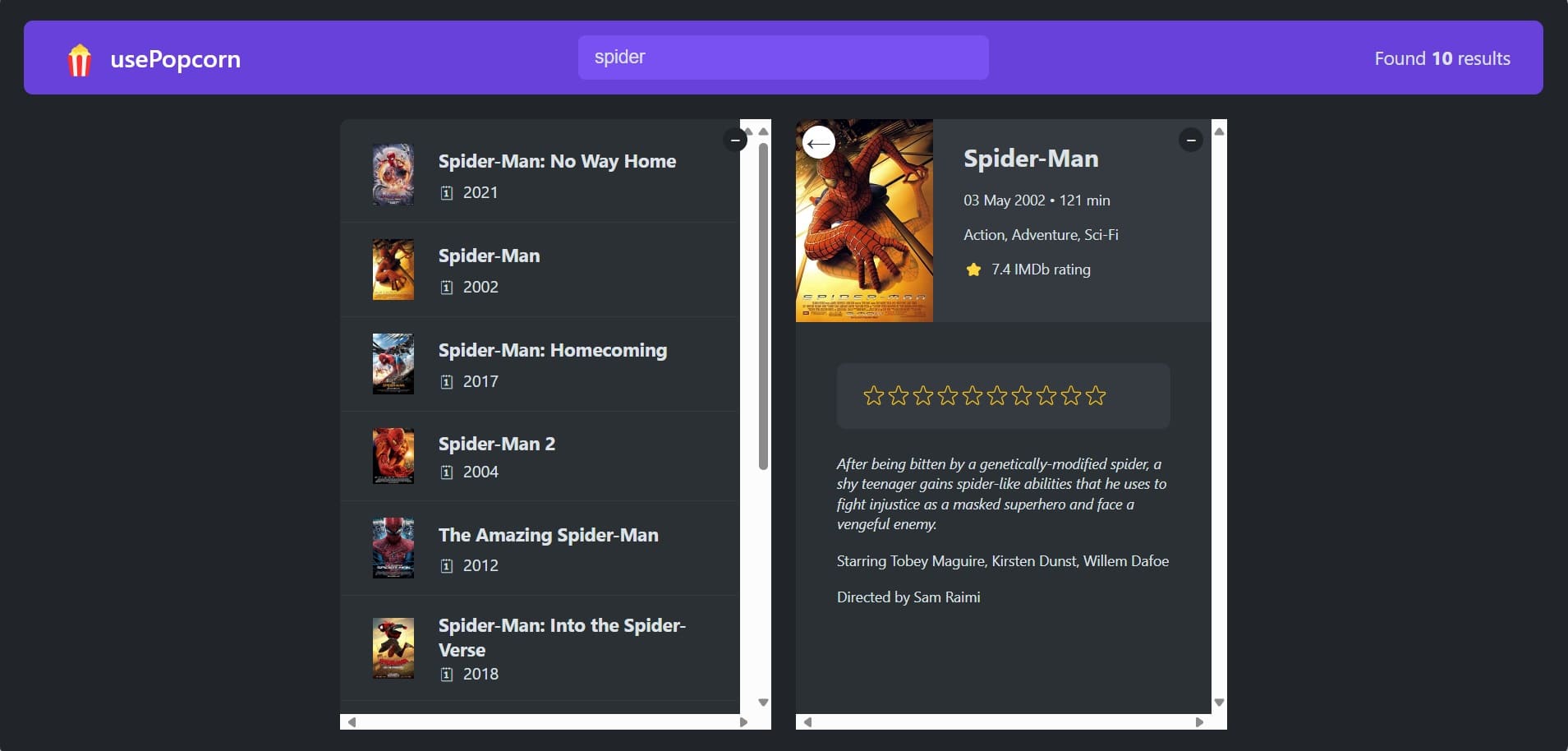Click the usePopcorn popcorn logo icon
The height and width of the screenshot is (751, 1568).
click(x=79, y=59)
